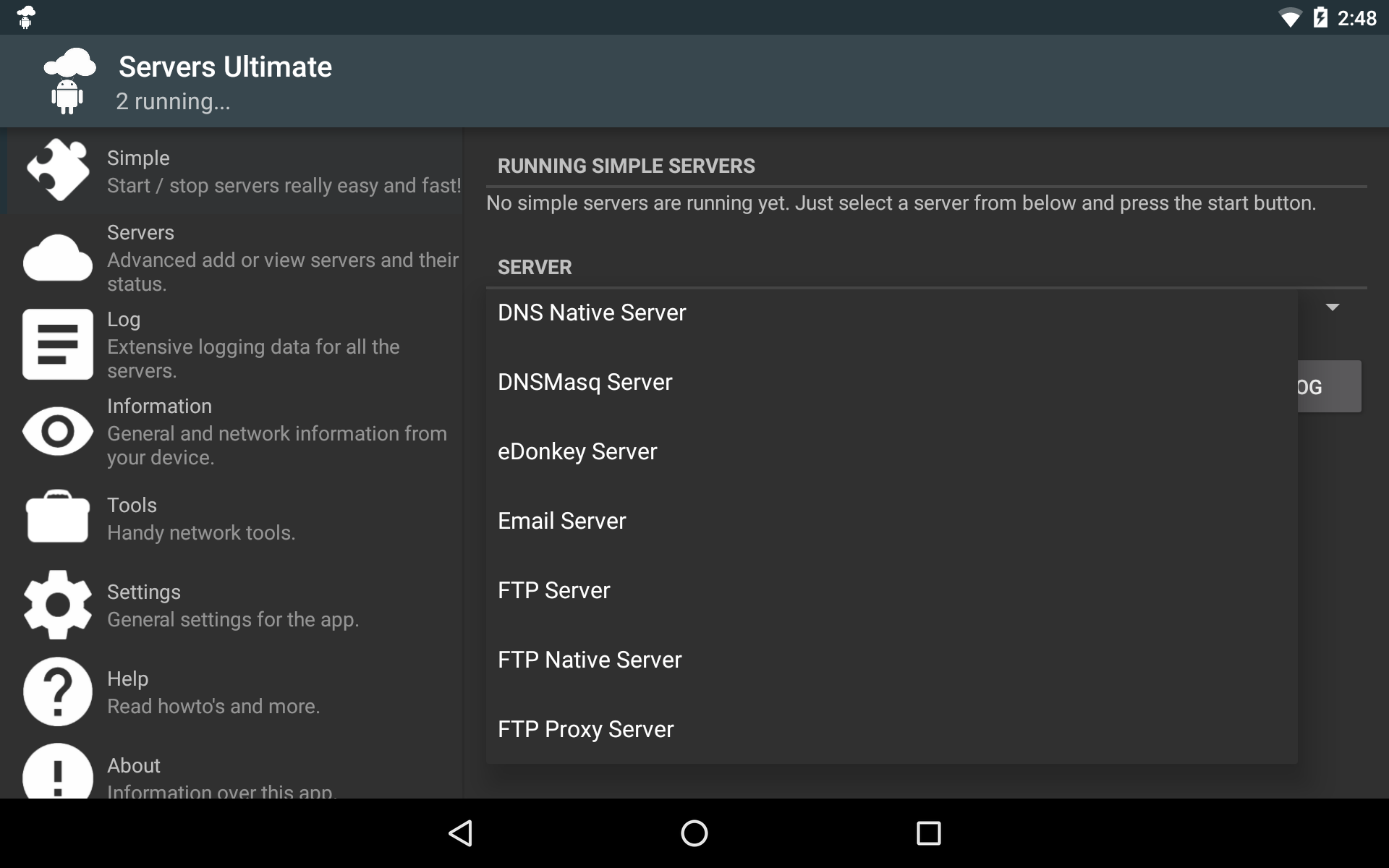Screen dimensions: 1389x868
Task: Pick FTP Proxy Server entry
Action: [x=891, y=729]
